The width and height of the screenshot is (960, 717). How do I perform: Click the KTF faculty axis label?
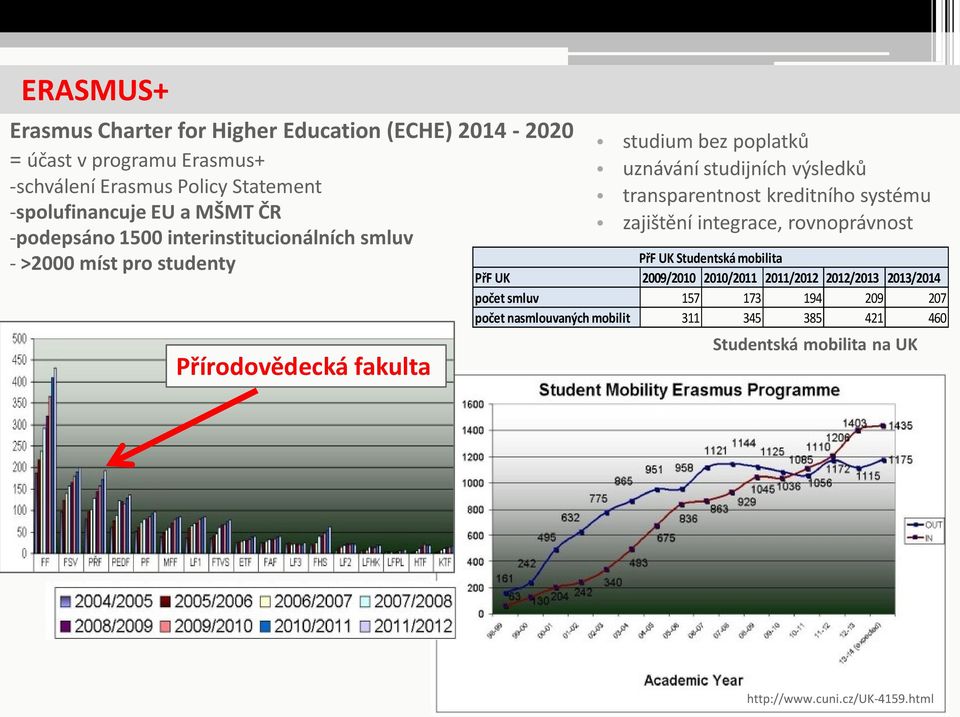click(445, 561)
